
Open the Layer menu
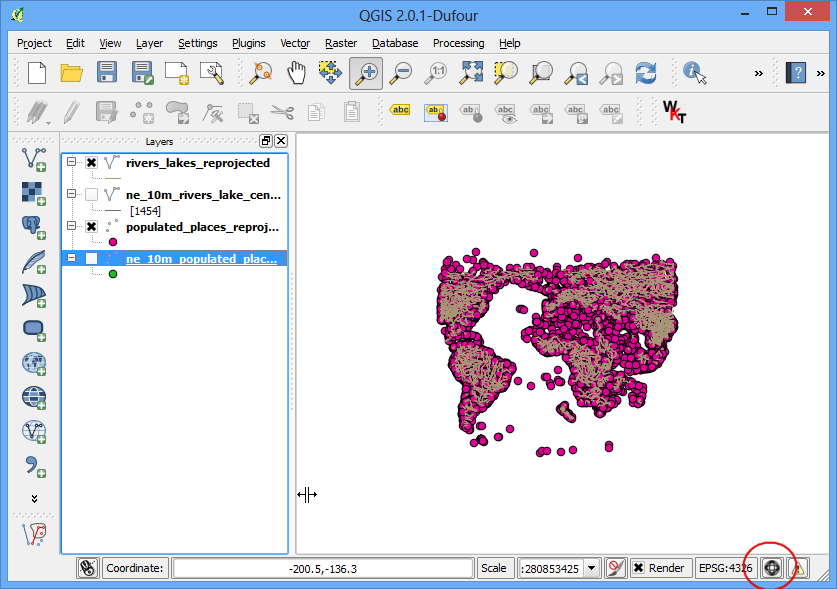pos(149,43)
